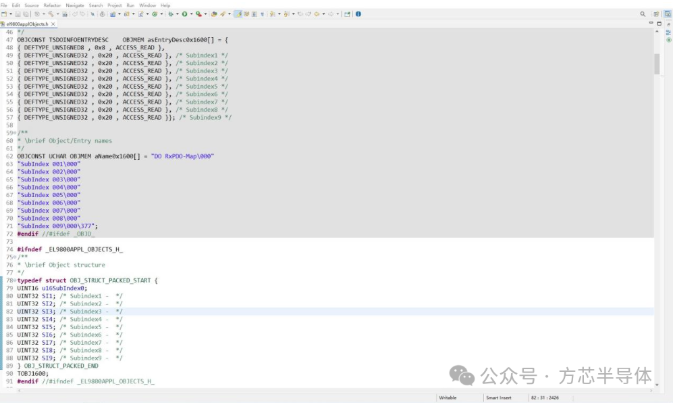Open the dropdown arrow beside Debug icon
679x404 pixels.
(x=177, y=14)
